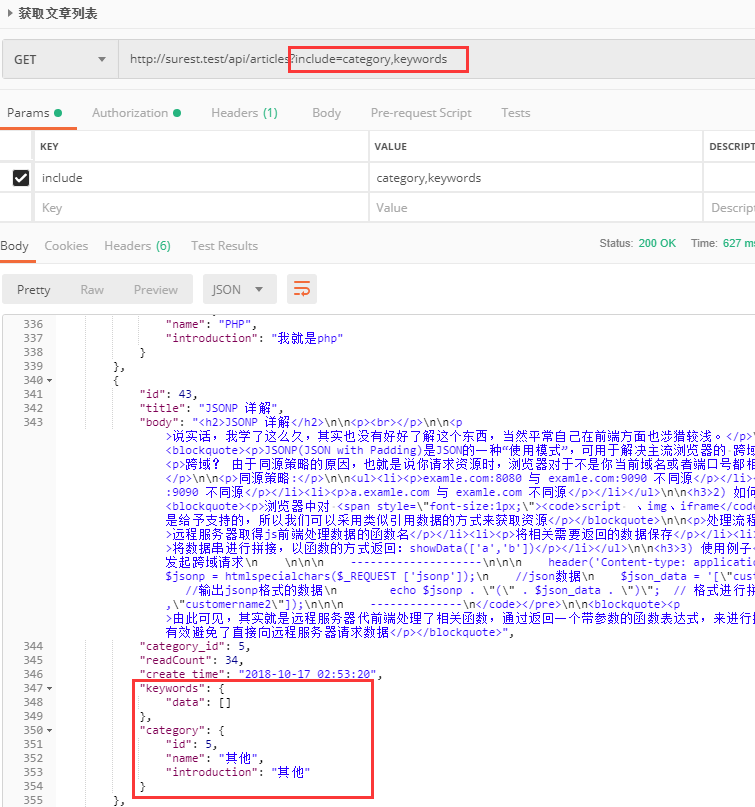Click the "id": 43 line
This screenshot has width=755, height=807.
point(168,394)
